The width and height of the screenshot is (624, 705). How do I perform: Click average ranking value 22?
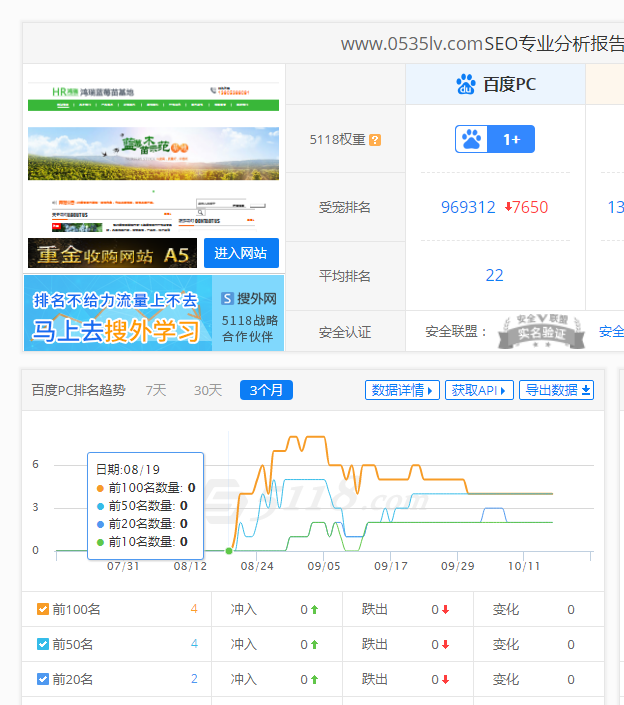pyautogui.click(x=495, y=275)
